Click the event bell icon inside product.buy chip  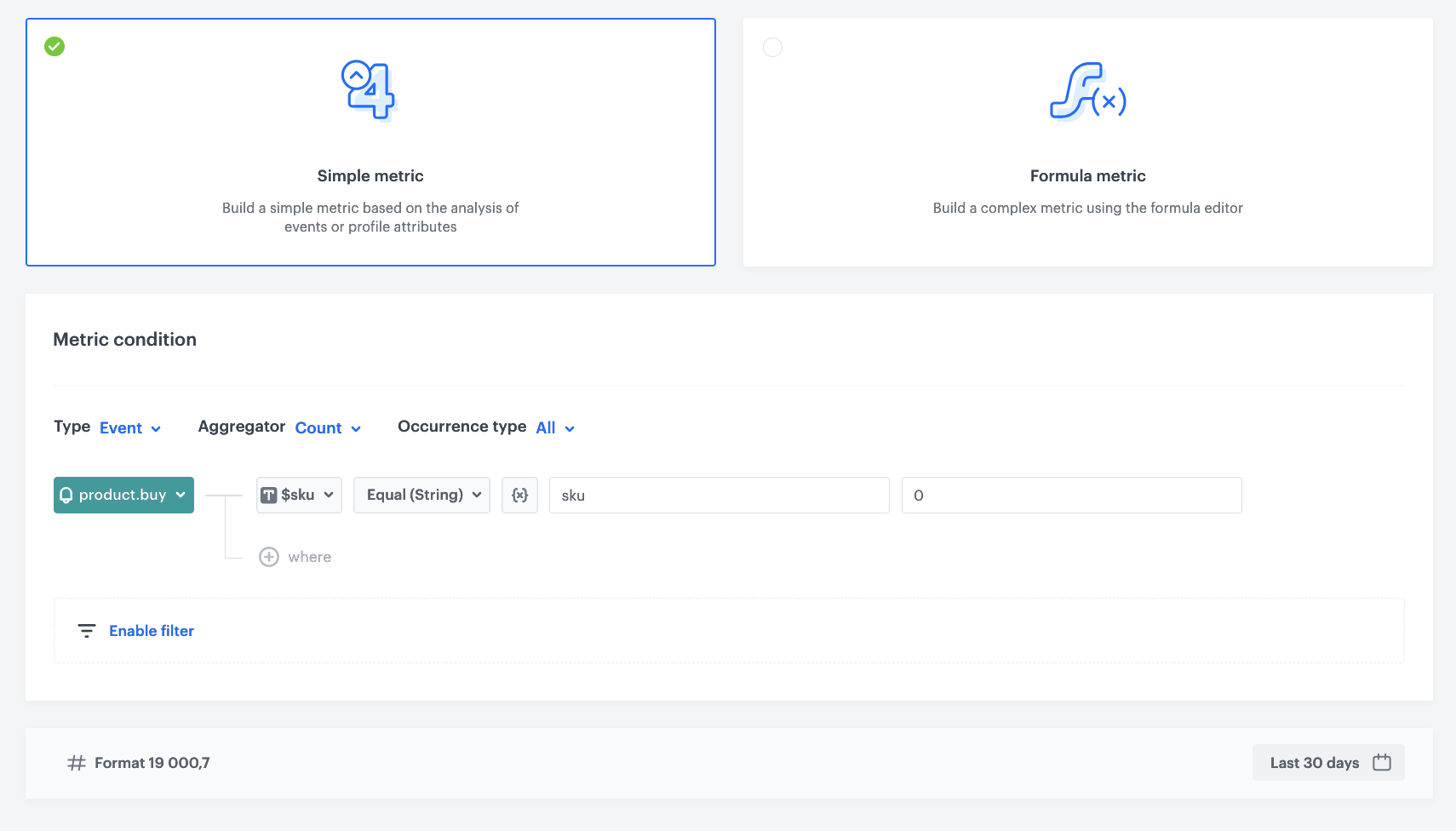tap(67, 495)
